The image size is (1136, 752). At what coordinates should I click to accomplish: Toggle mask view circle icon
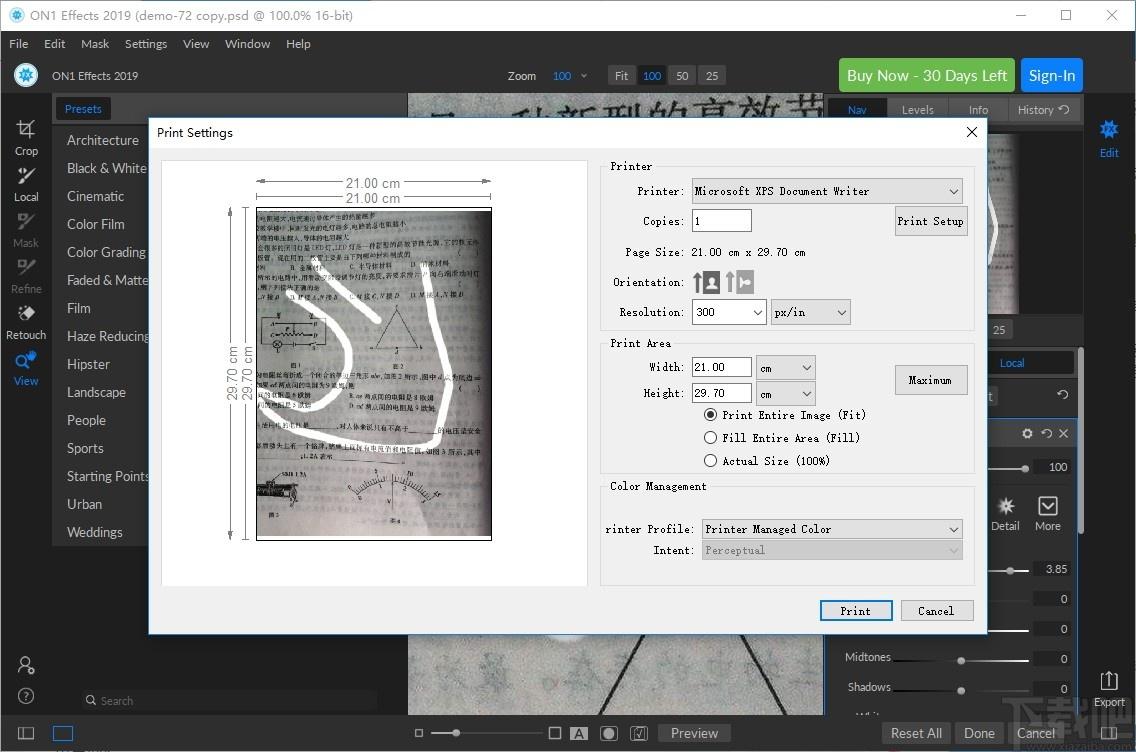coord(609,733)
